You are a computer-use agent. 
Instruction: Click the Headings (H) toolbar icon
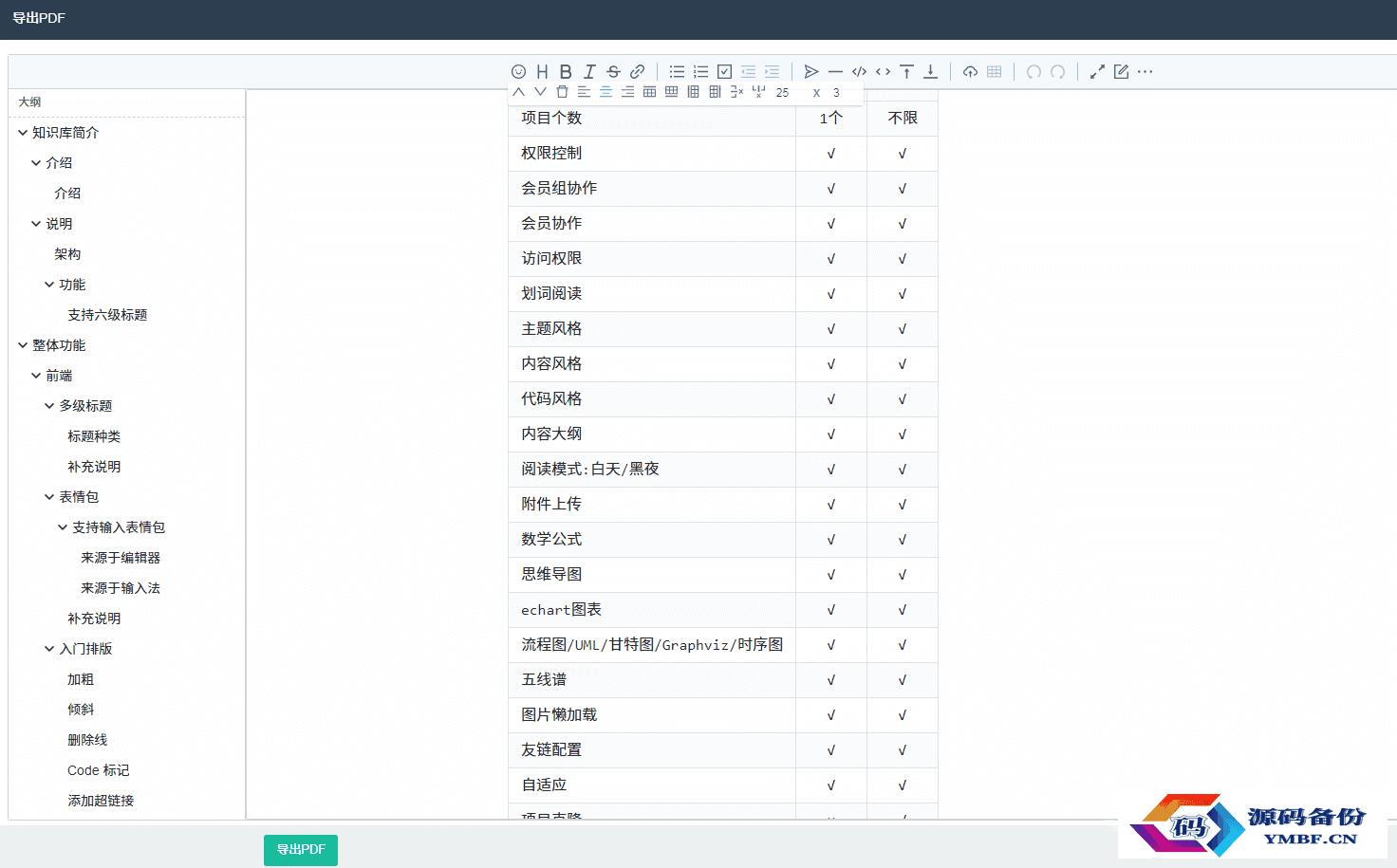(x=542, y=72)
